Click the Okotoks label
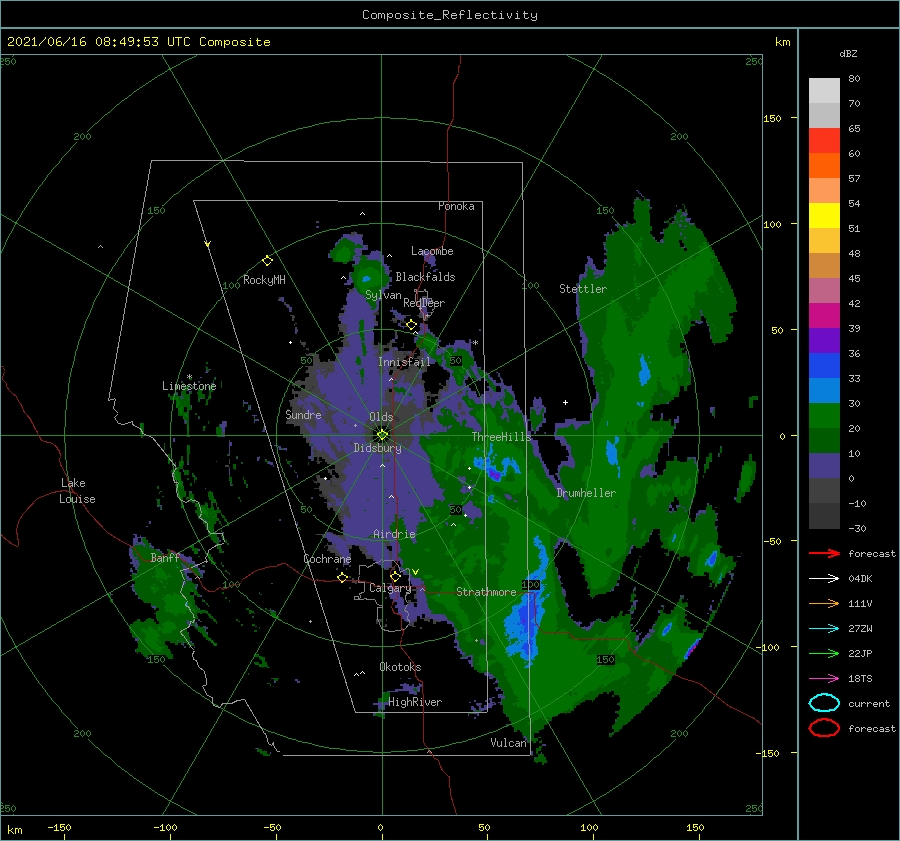The height and width of the screenshot is (841, 900). point(400,667)
